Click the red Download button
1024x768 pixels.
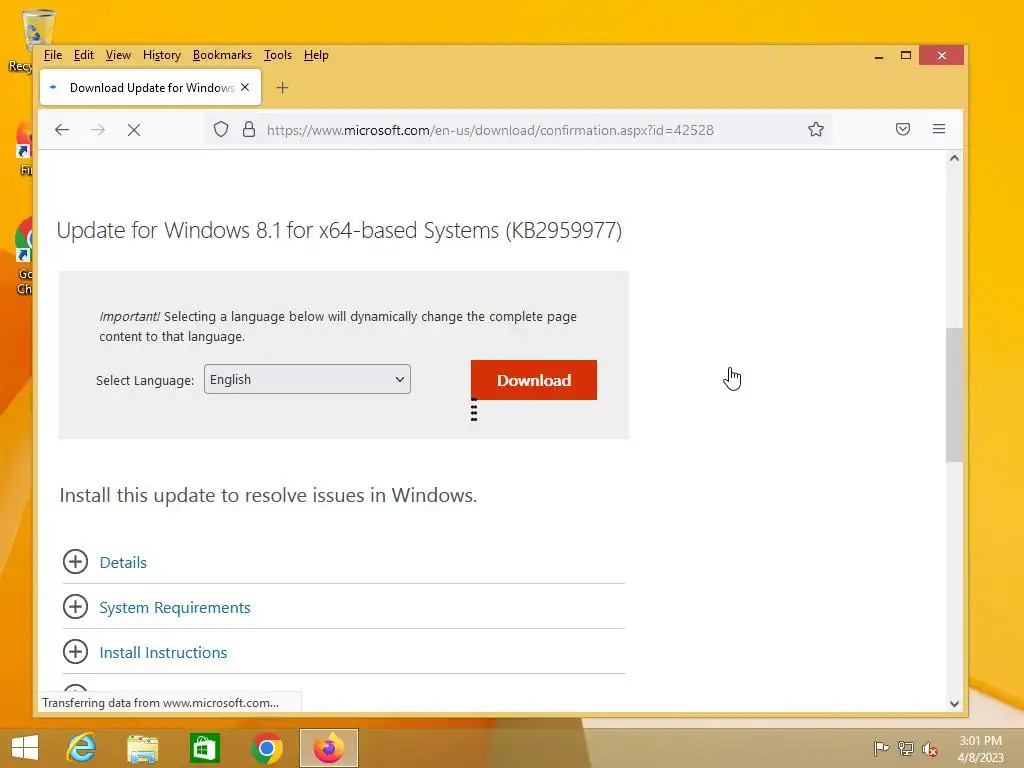[x=534, y=380]
